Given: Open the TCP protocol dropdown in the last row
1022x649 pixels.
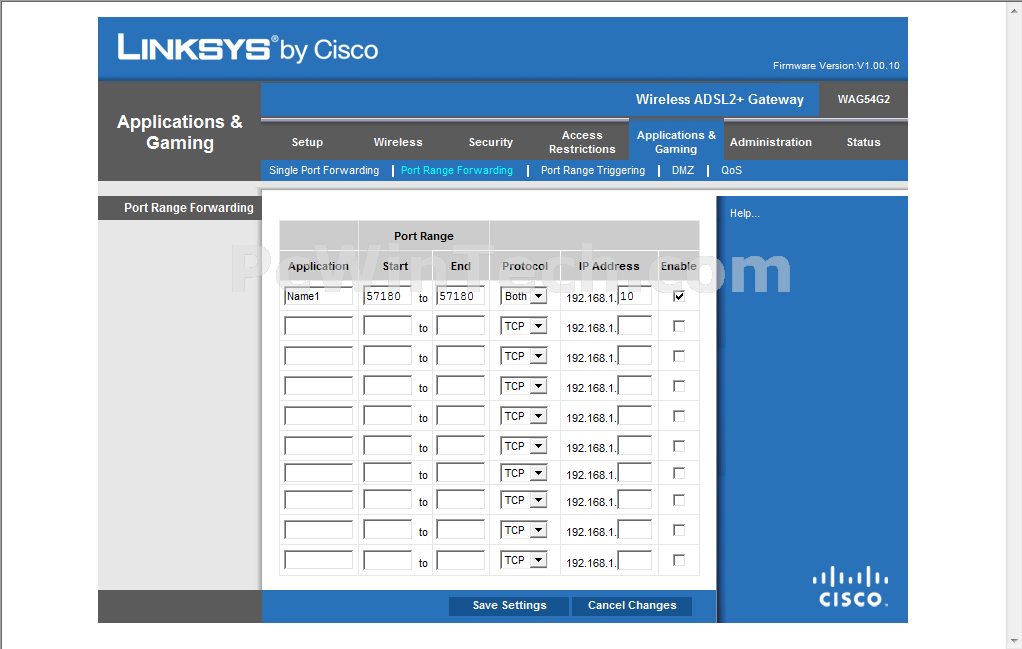Looking at the screenshot, I should pos(523,560).
